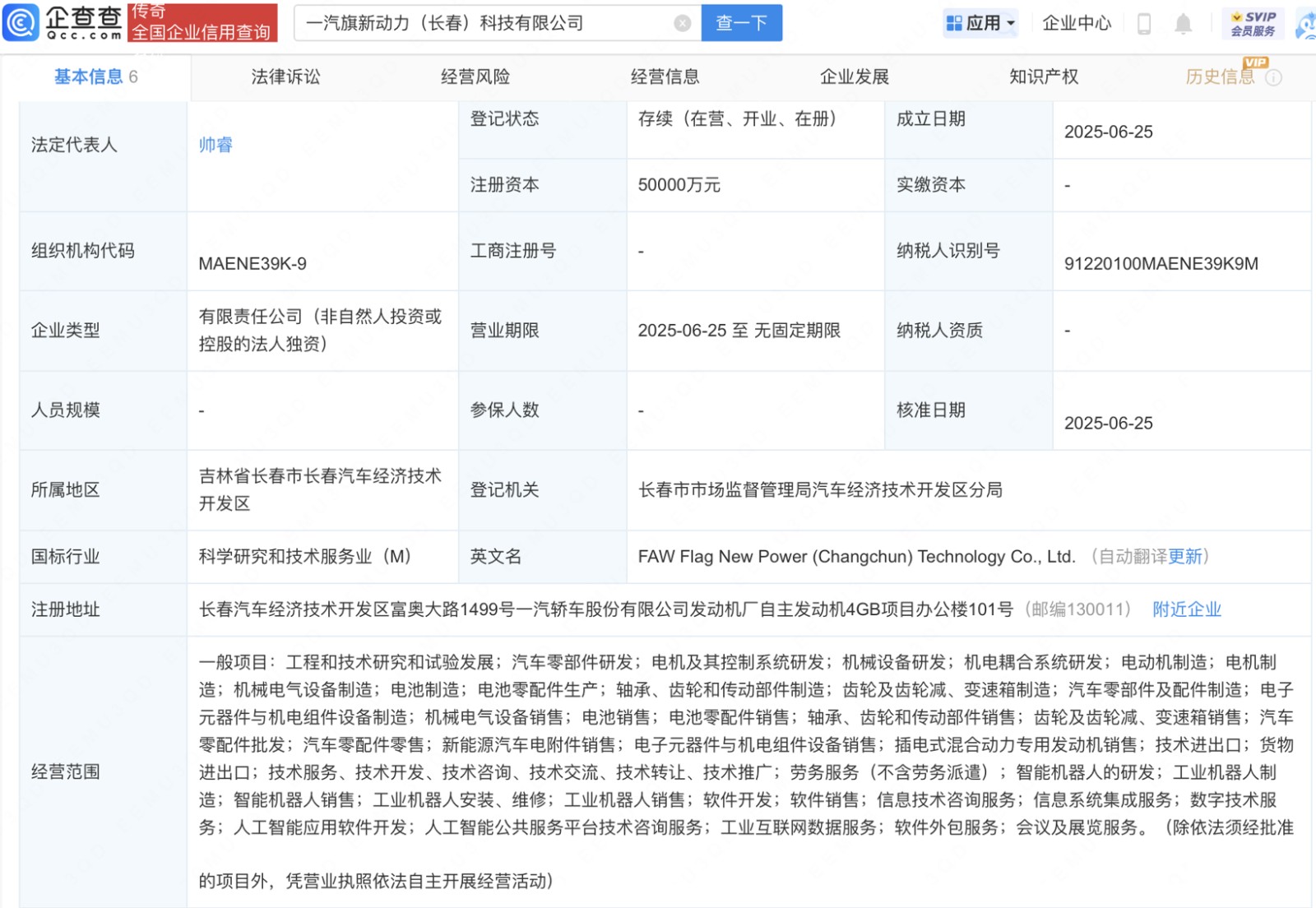Image resolution: width=1316 pixels, height=908 pixels.
Task: Click industry value 科学研究和技术服务业（M）
Action: point(306,557)
